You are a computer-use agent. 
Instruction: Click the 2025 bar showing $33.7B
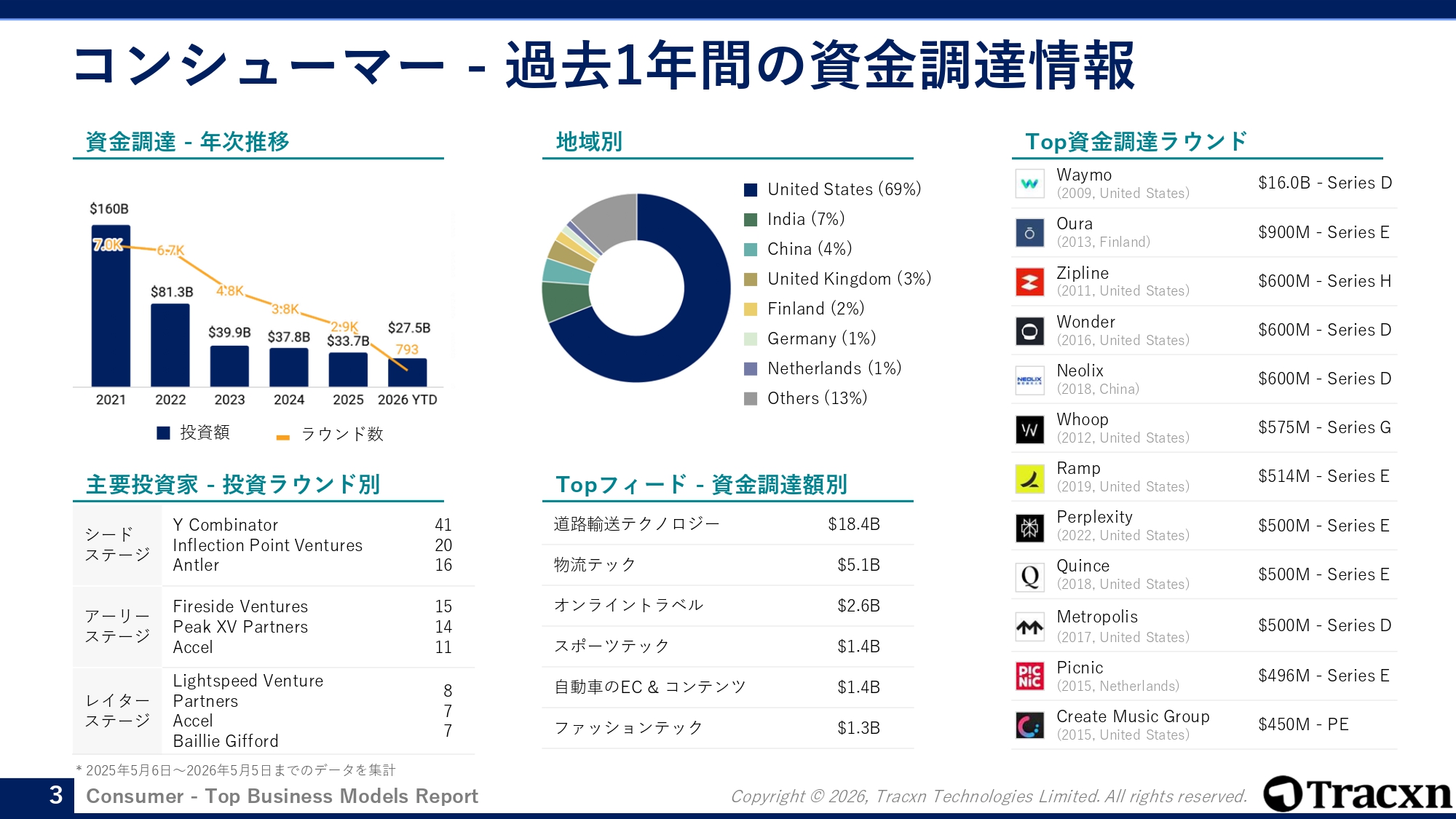(348, 370)
